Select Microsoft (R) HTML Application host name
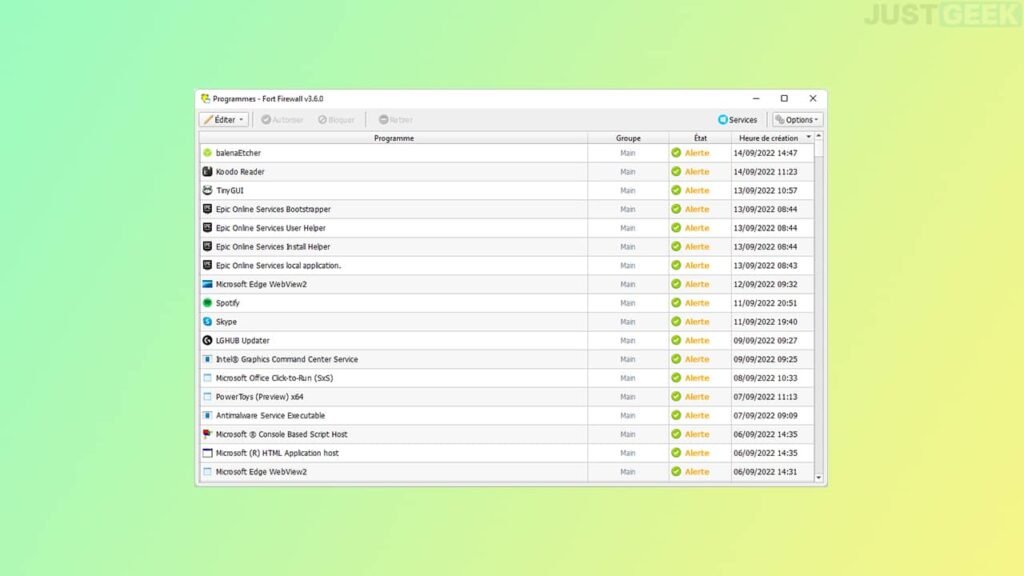1024x576 pixels. (x=278, y=453)
